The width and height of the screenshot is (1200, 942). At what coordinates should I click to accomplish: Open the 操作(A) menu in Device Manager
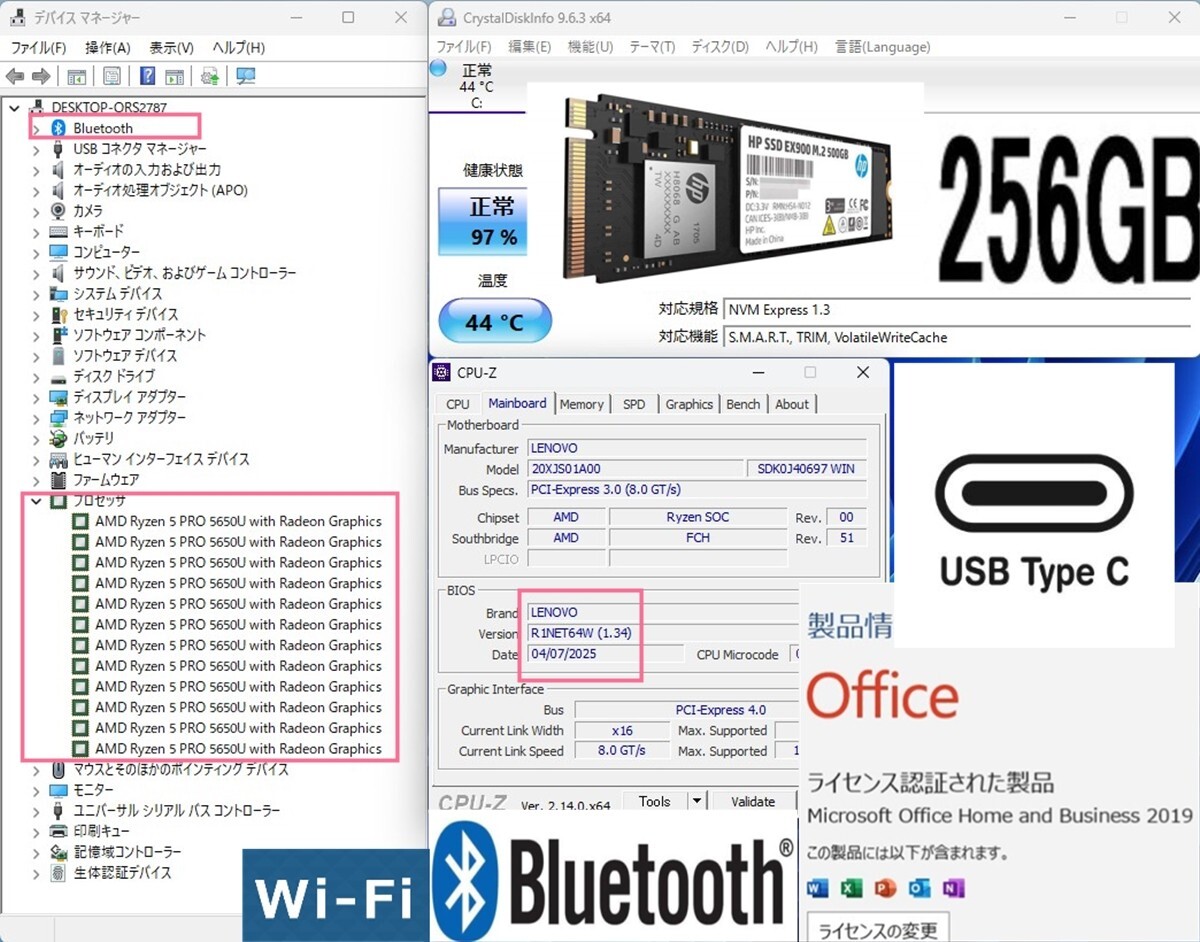point(108,47)
